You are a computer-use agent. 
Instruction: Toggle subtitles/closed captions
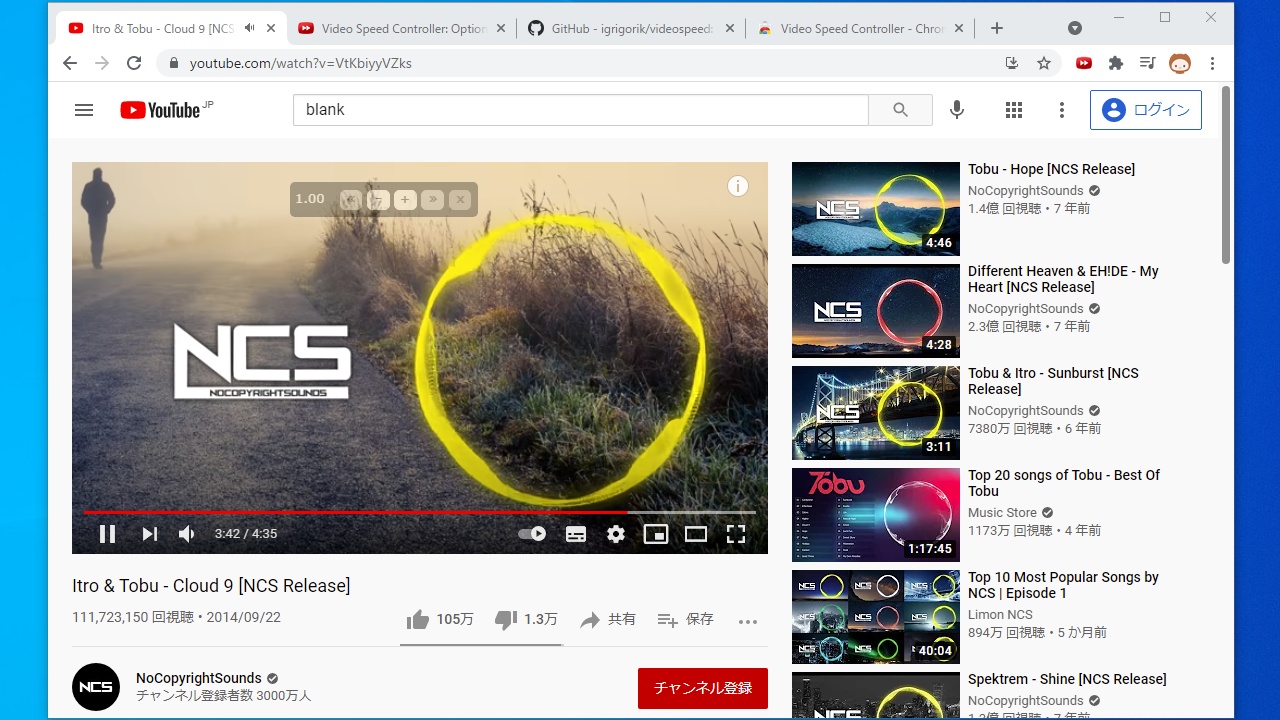(x=576, y=534)
